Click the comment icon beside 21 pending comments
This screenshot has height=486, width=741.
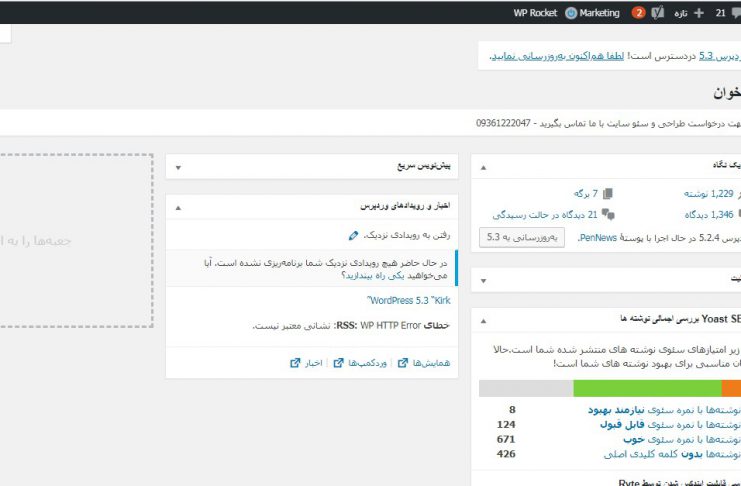coord(608,214)
